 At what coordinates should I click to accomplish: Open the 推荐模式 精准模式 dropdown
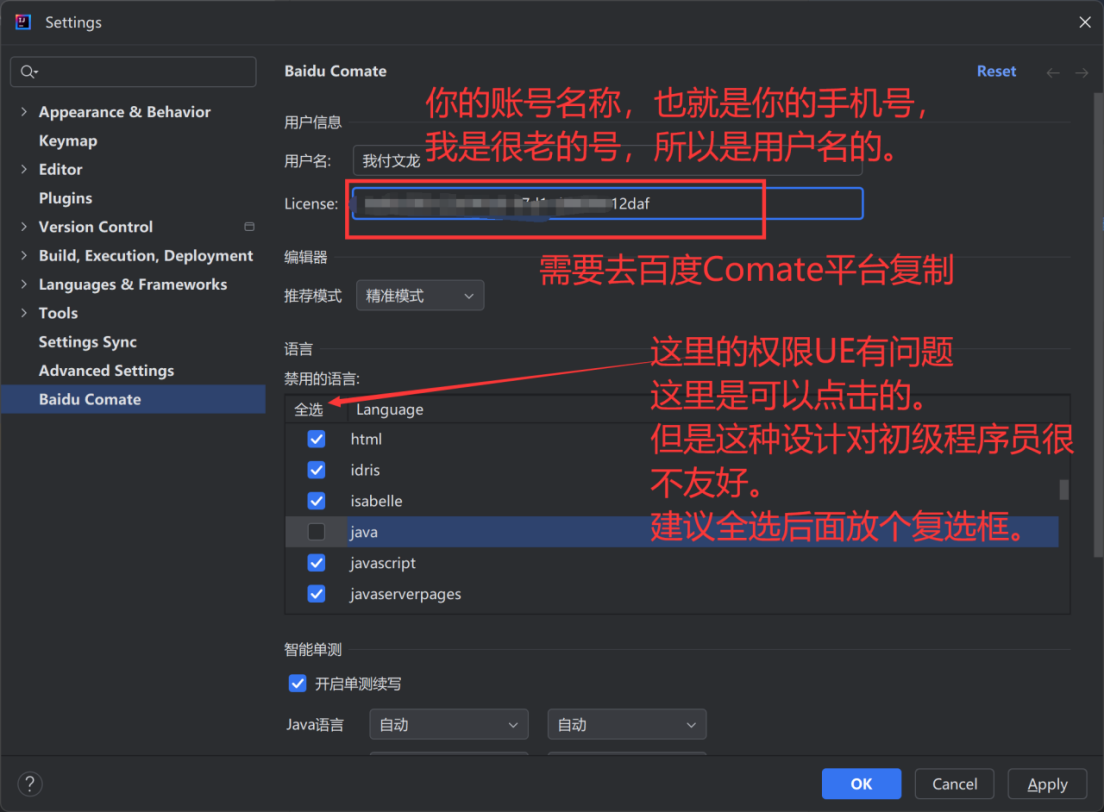click(420, 296)
